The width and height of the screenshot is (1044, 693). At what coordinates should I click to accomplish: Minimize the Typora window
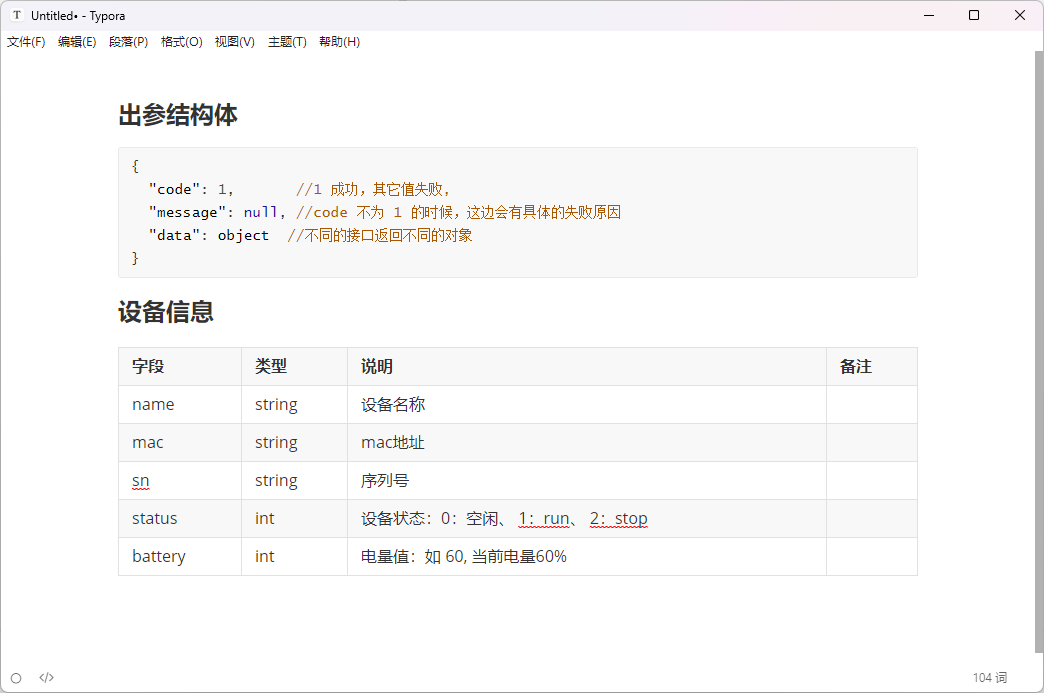pyautogui.click(x=929, y=15)
